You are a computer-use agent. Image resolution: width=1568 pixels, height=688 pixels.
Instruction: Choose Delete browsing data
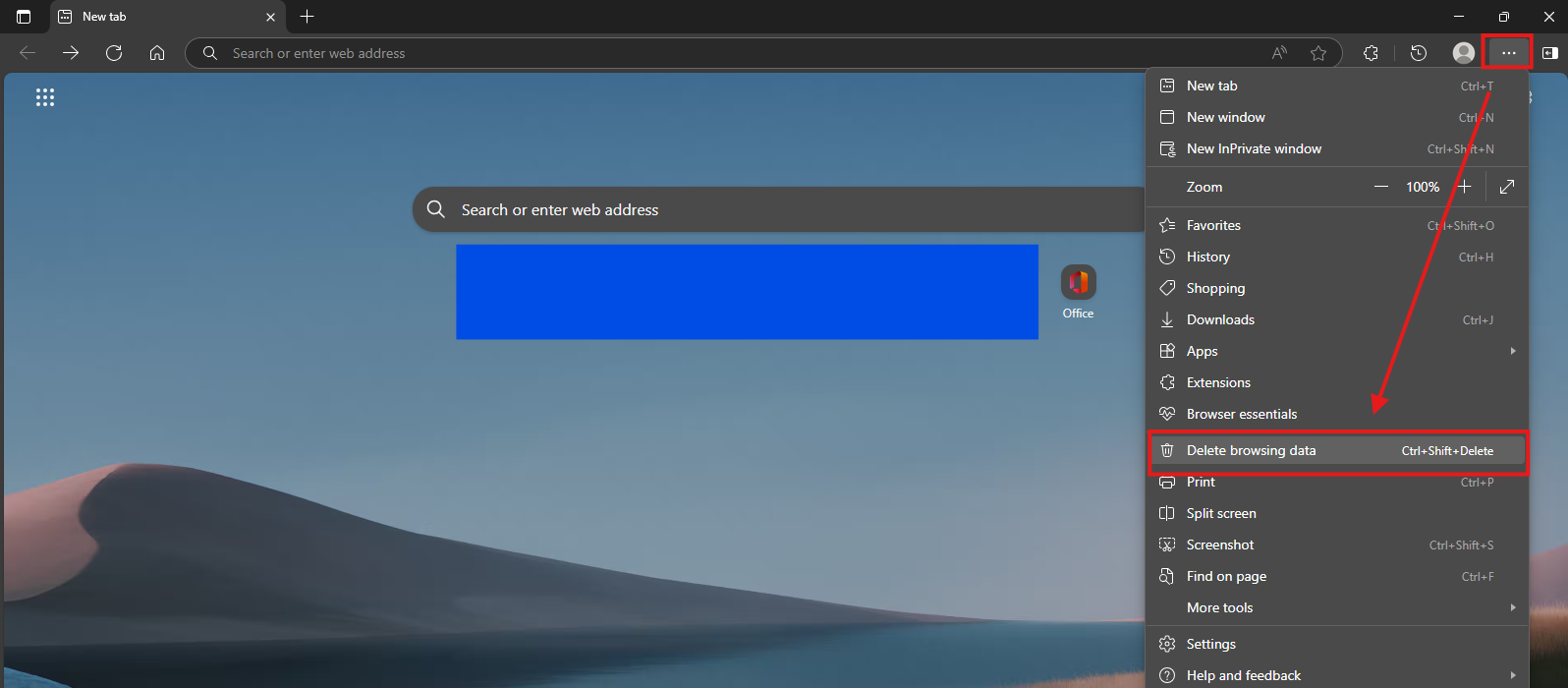tap(1336, 450)
